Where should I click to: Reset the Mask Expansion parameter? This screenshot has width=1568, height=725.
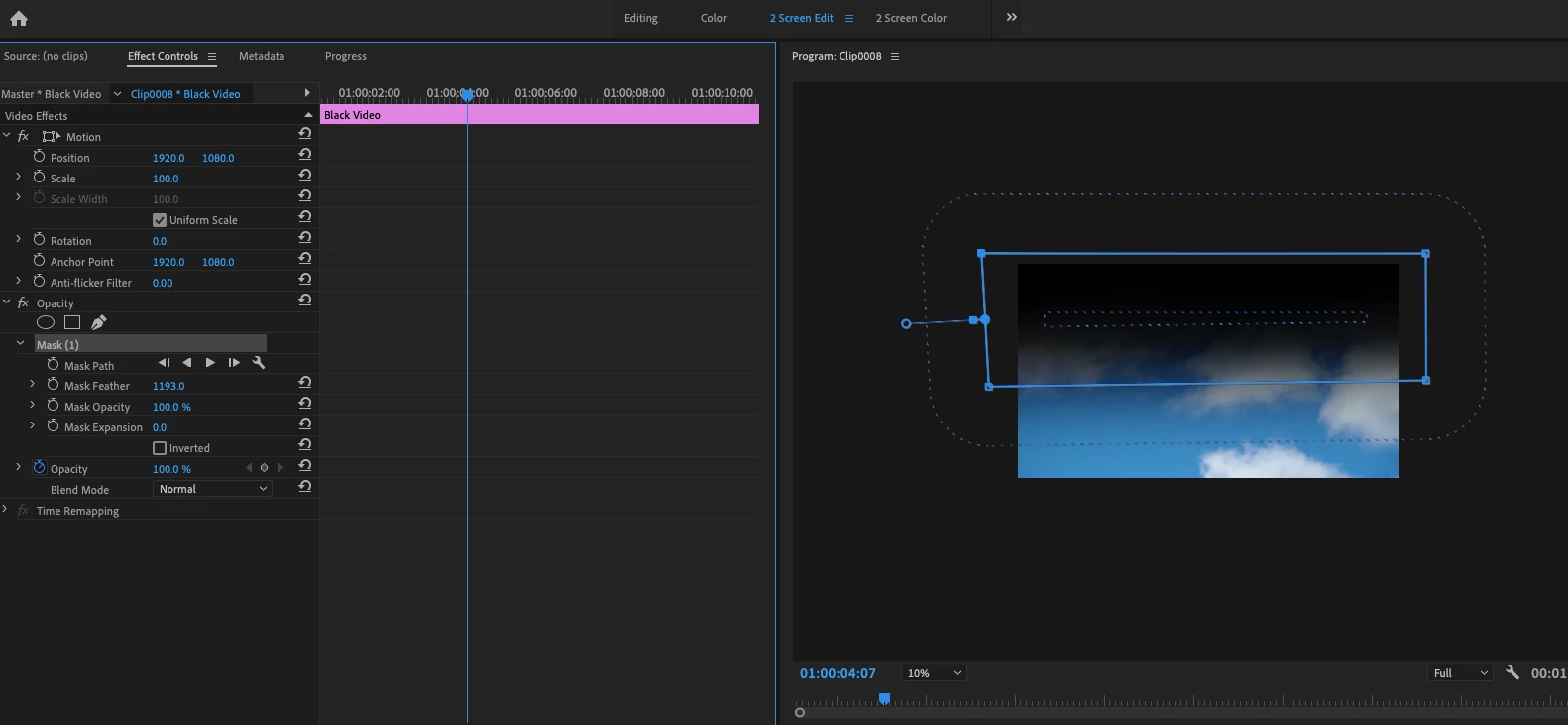click(305, 424)
